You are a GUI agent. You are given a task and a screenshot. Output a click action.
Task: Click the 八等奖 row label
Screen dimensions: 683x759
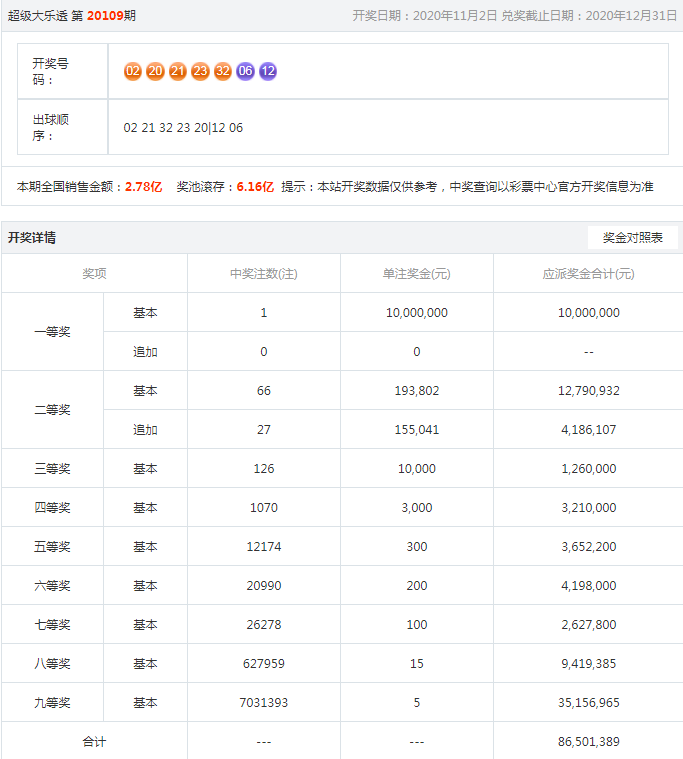coord(52,664)
